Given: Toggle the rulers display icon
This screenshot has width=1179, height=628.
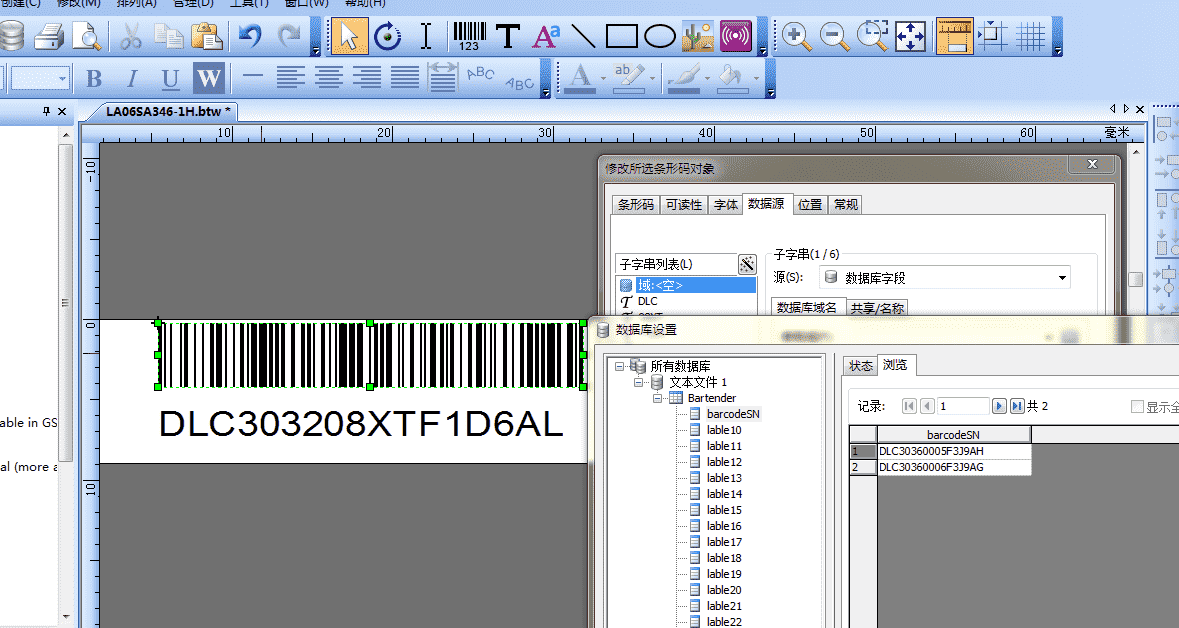Looking at the screenshot, I should tap(955, 35).
